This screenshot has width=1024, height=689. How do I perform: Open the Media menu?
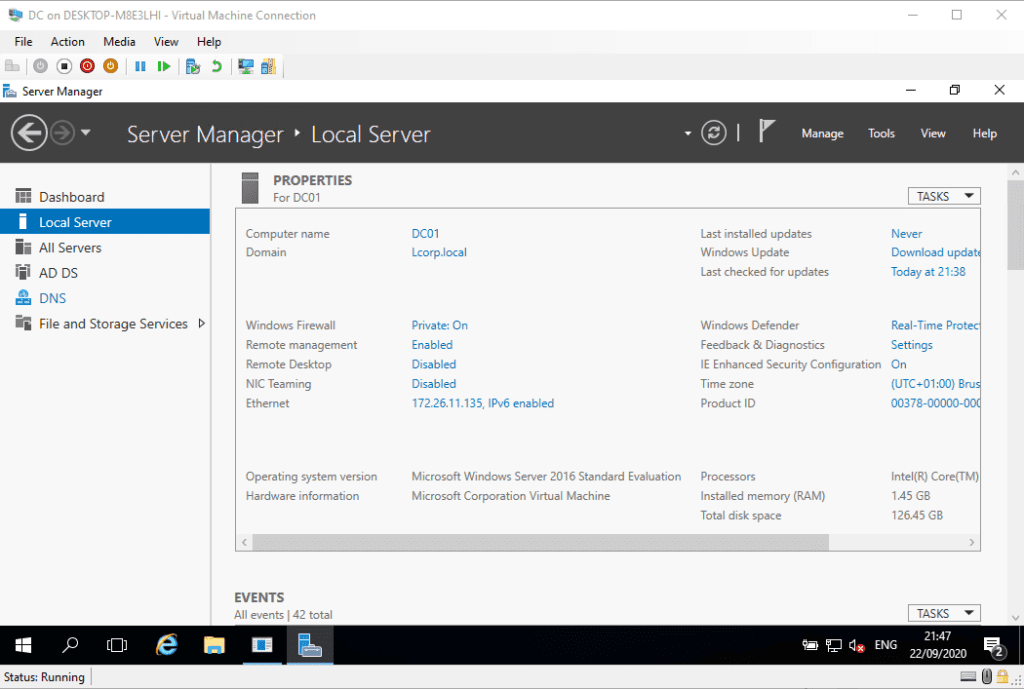(119, 42)
